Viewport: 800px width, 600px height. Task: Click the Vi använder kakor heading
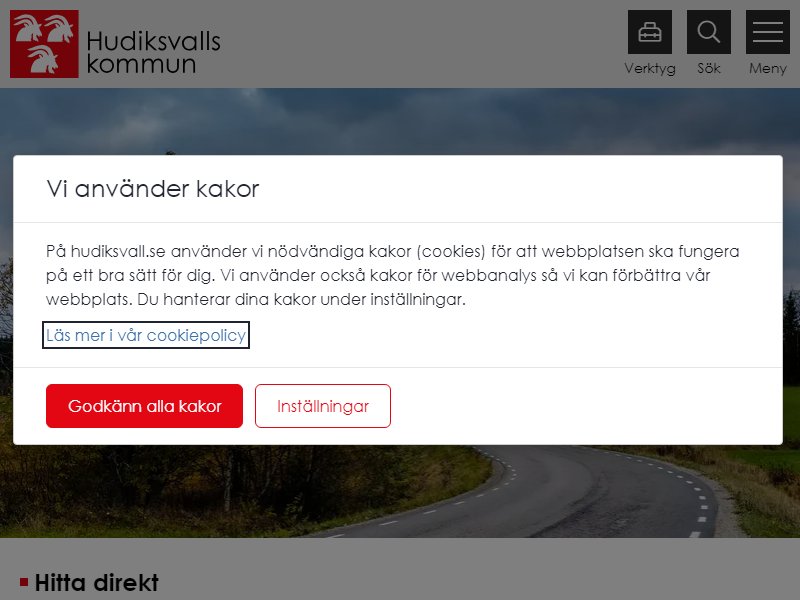153,189
